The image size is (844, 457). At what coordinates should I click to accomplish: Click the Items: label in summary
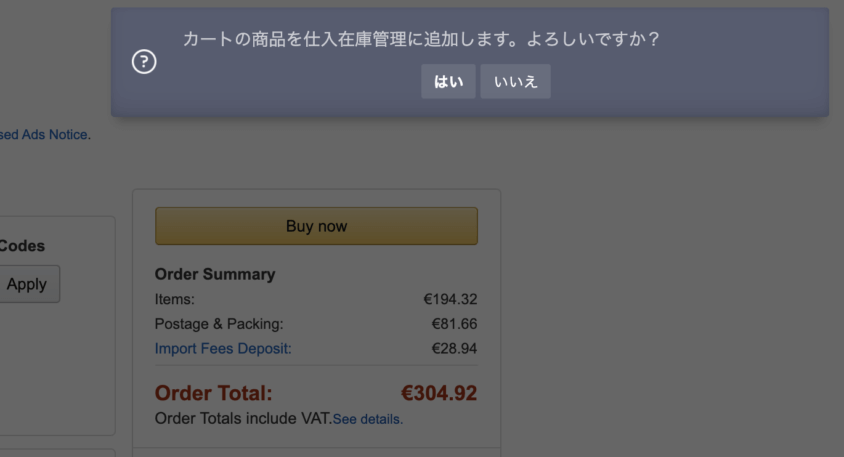[x=174, y=299]
